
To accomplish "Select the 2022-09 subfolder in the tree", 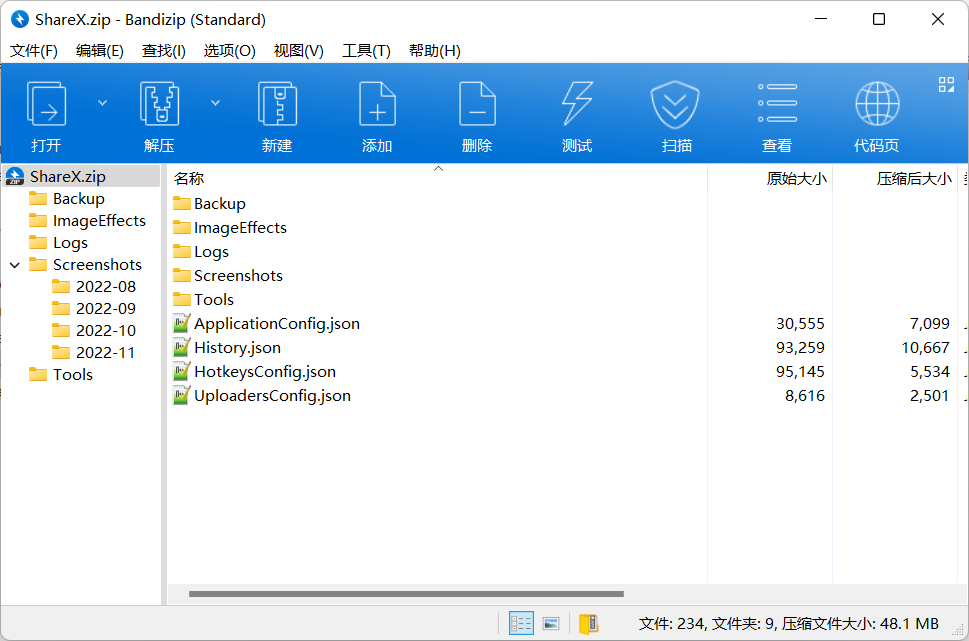I will [106, 308].
